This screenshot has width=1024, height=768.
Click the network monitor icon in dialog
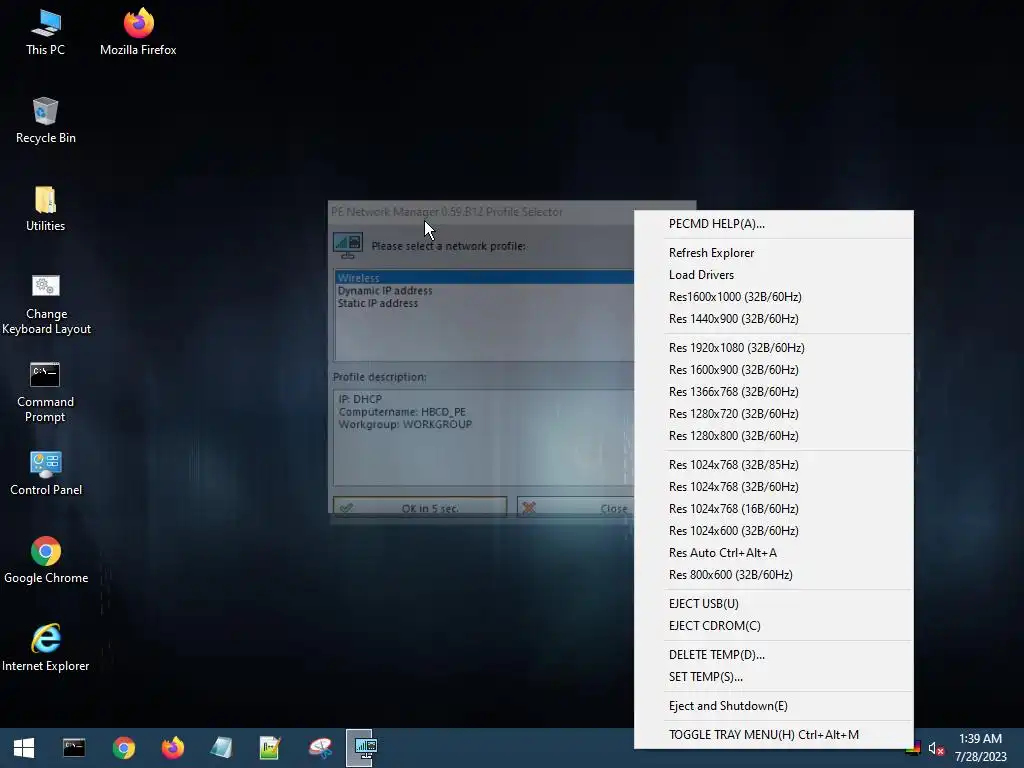point(347,246)
